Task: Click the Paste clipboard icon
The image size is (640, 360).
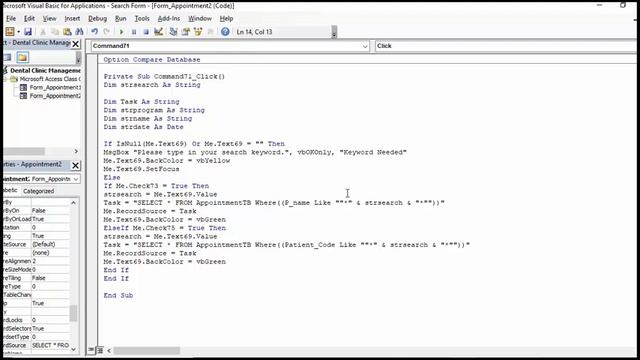Action: (x=67, y=31)
